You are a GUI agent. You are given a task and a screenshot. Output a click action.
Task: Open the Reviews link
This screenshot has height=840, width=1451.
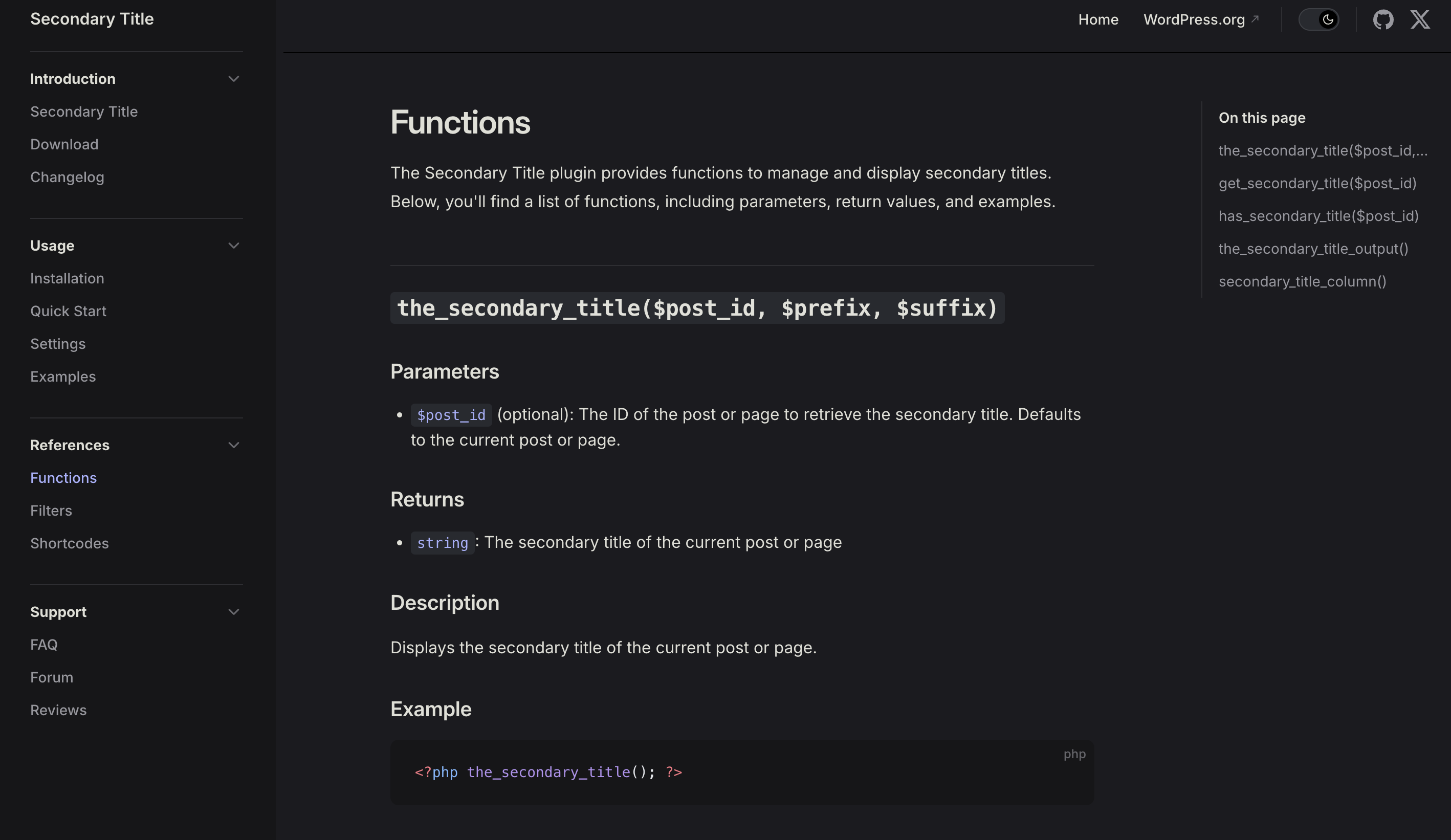[x=58, y=711]
